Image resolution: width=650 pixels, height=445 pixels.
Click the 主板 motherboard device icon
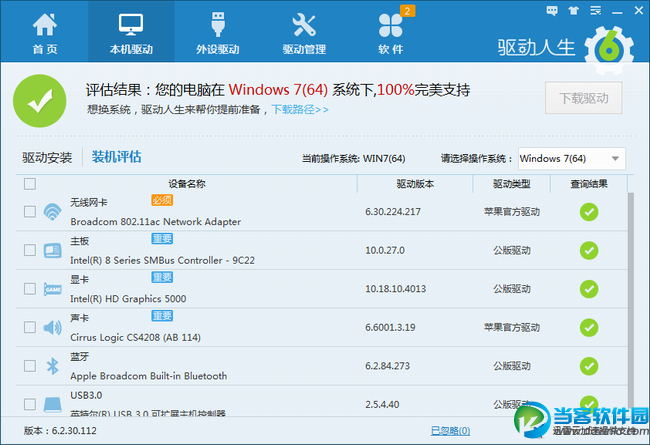(53, 250)
